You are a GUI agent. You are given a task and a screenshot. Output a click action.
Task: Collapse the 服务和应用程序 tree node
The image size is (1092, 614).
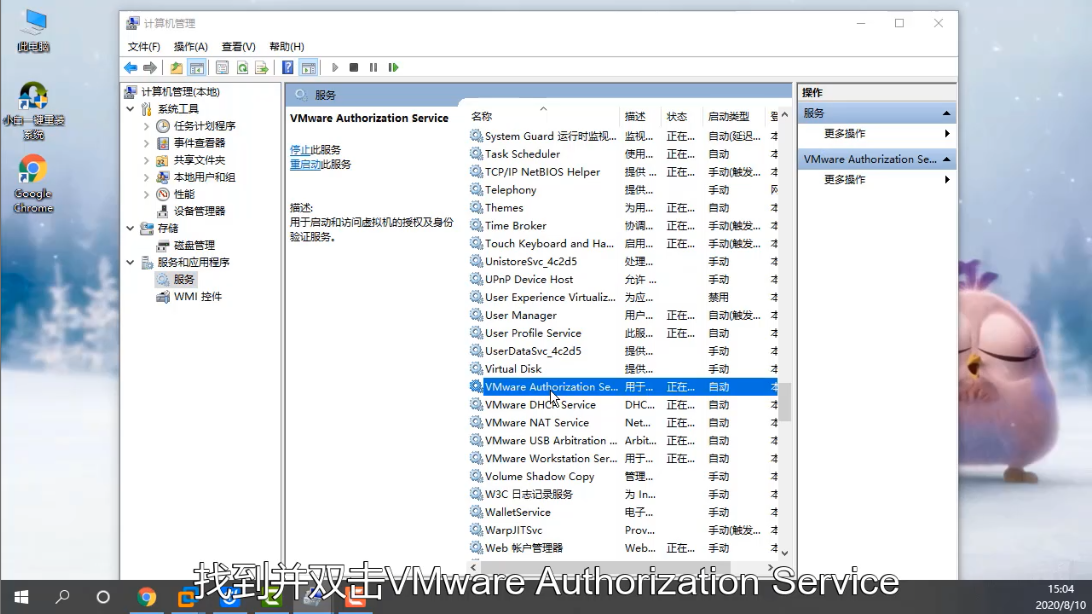coord(130,262)
